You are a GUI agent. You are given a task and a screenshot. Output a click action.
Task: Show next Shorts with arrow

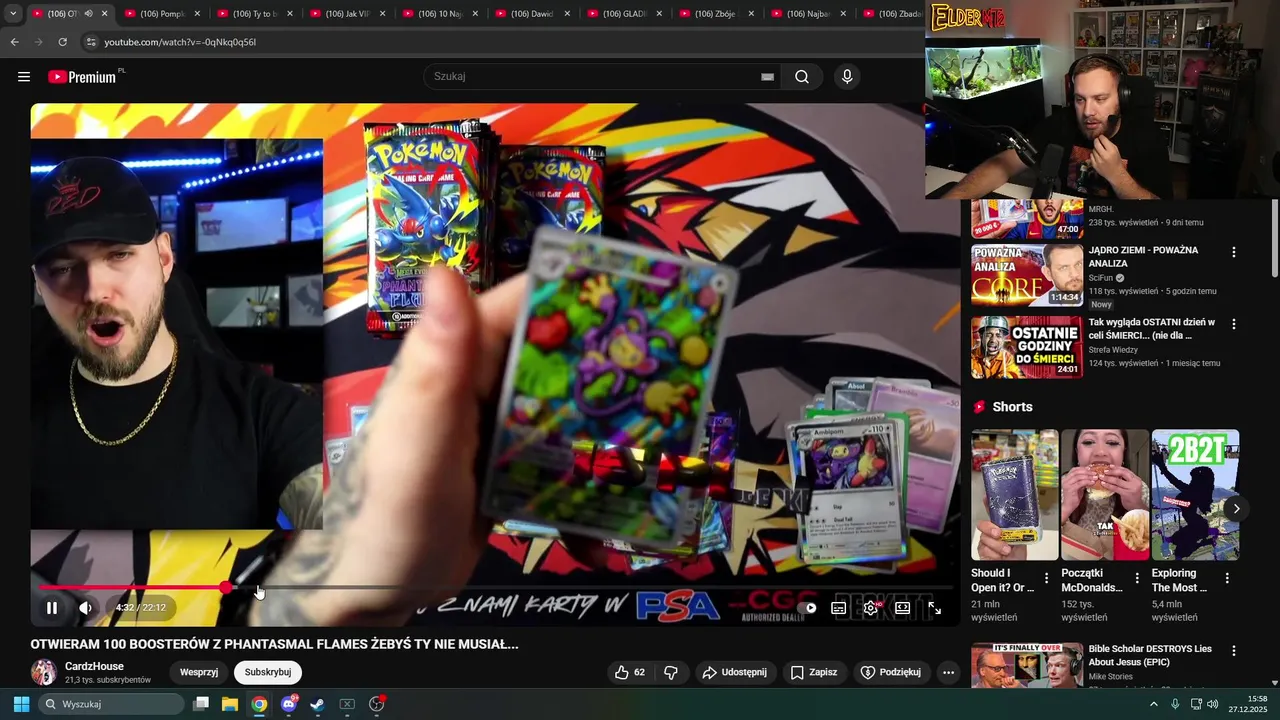click(1236, 508)
